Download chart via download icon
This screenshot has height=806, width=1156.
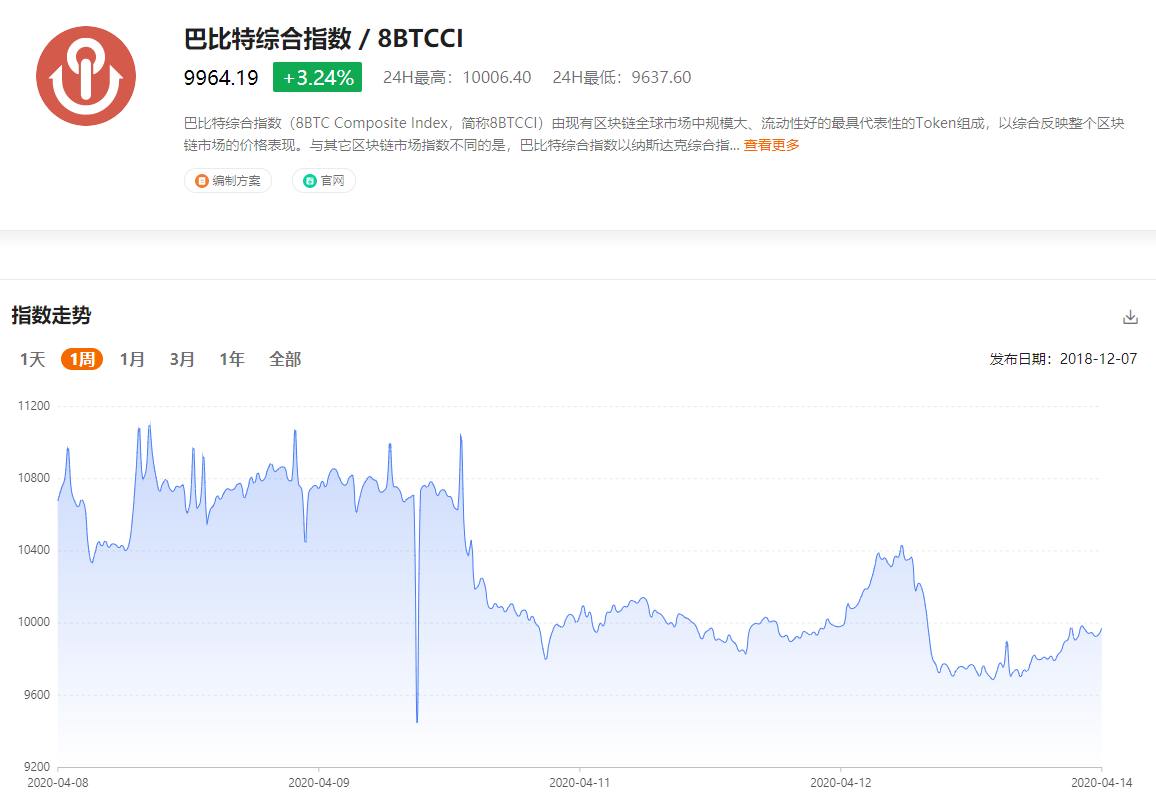1130,317
